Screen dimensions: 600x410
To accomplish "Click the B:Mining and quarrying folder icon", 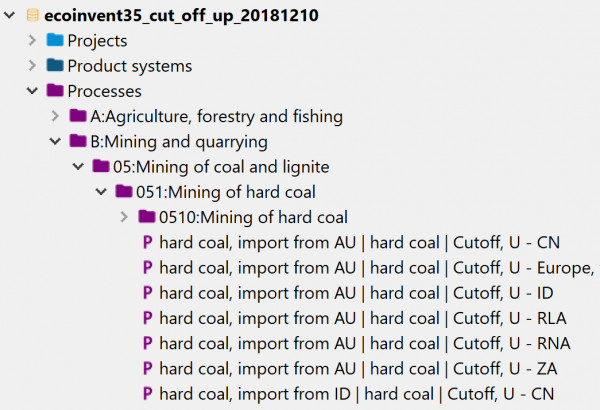I will (78, 141).
